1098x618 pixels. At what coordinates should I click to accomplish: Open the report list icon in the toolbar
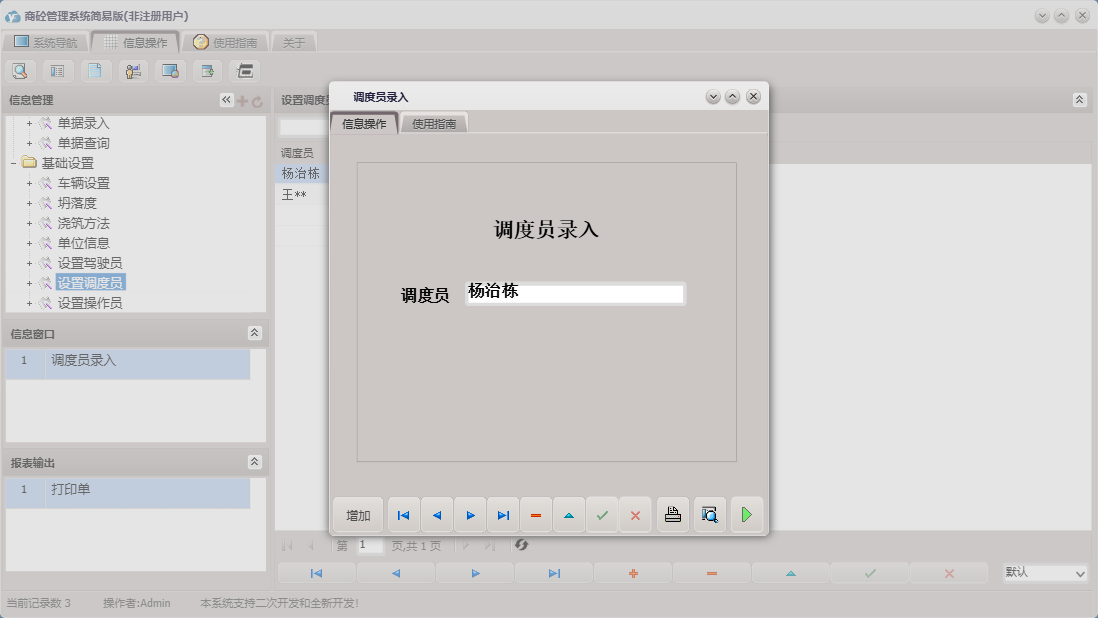(x=58, y=70)
